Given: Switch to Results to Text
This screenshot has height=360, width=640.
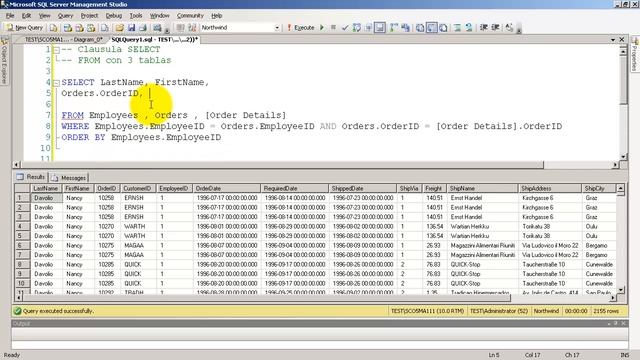Looking at the screenshot, I should pyautogui.click(x=420, y=28).
